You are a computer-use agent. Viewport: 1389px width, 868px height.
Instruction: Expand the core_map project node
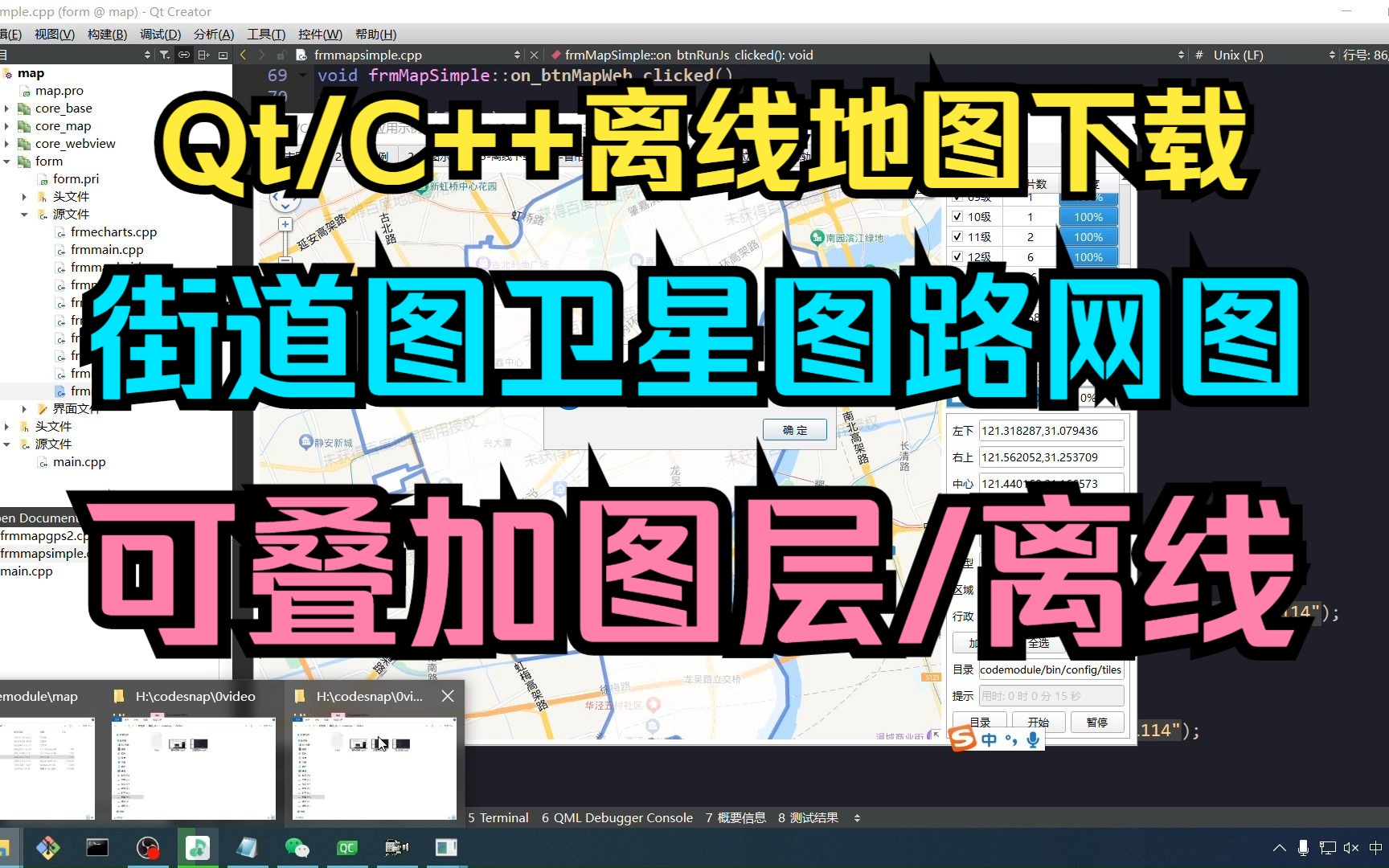[x=7, y=126]
